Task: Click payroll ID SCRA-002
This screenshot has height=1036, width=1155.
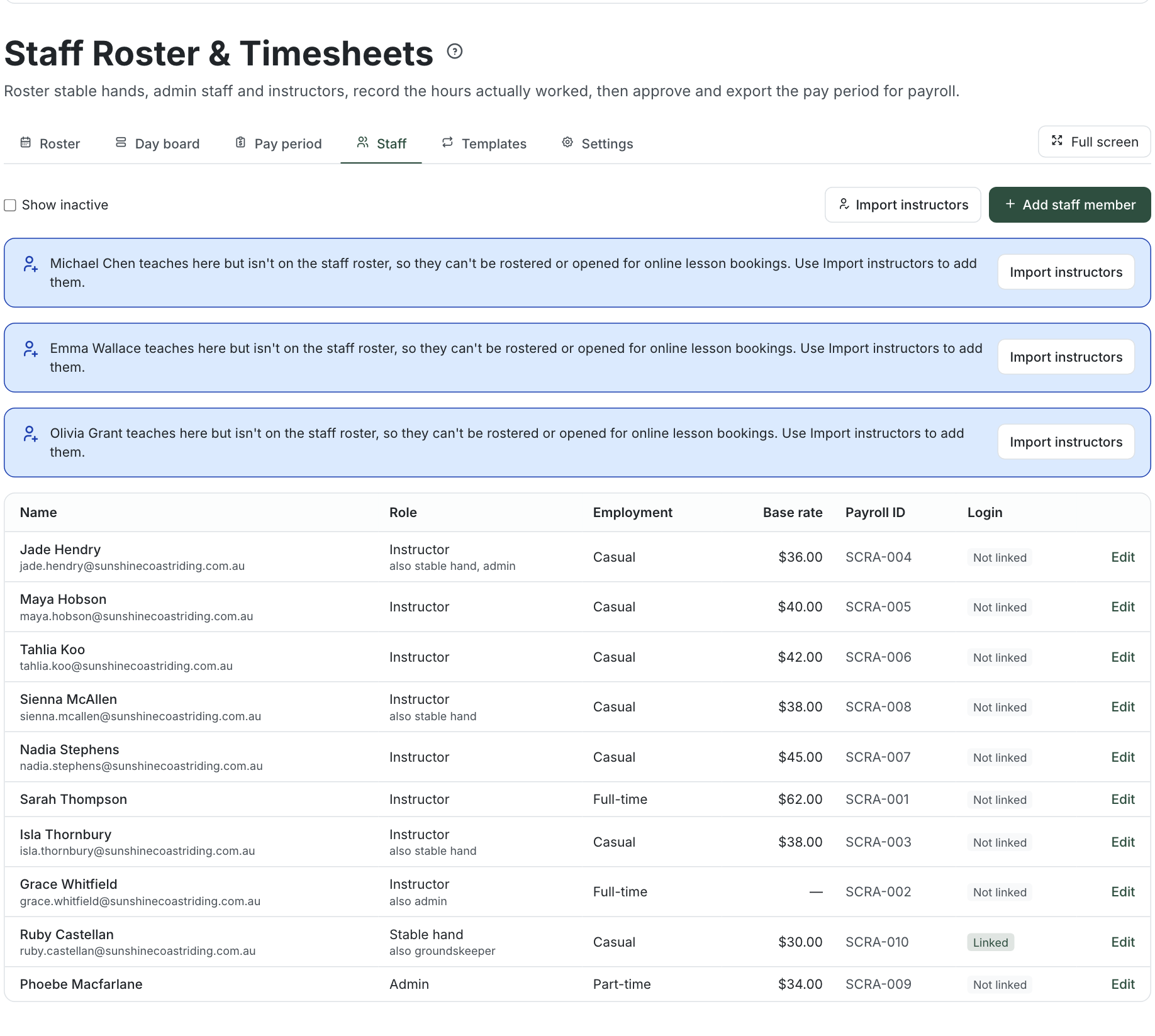Action: [x=878, y=892]
